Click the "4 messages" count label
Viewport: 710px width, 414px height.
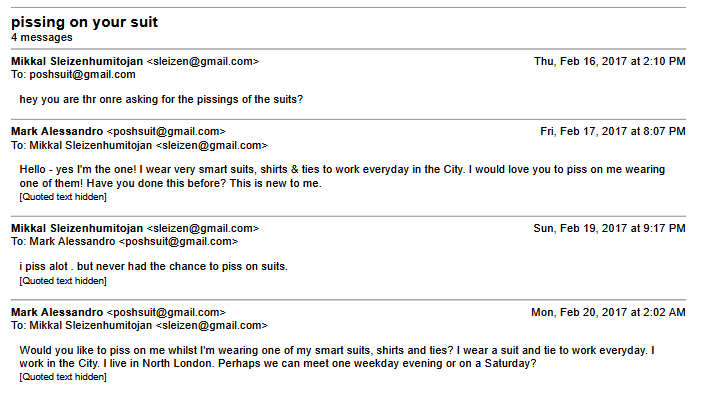pos(42,37)
